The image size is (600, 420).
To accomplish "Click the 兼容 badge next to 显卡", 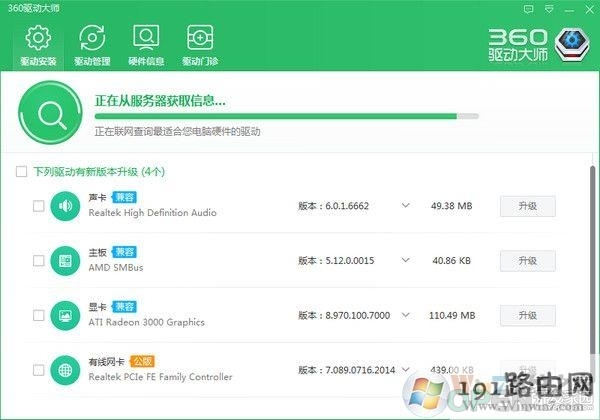I will [x=124, y=307].
